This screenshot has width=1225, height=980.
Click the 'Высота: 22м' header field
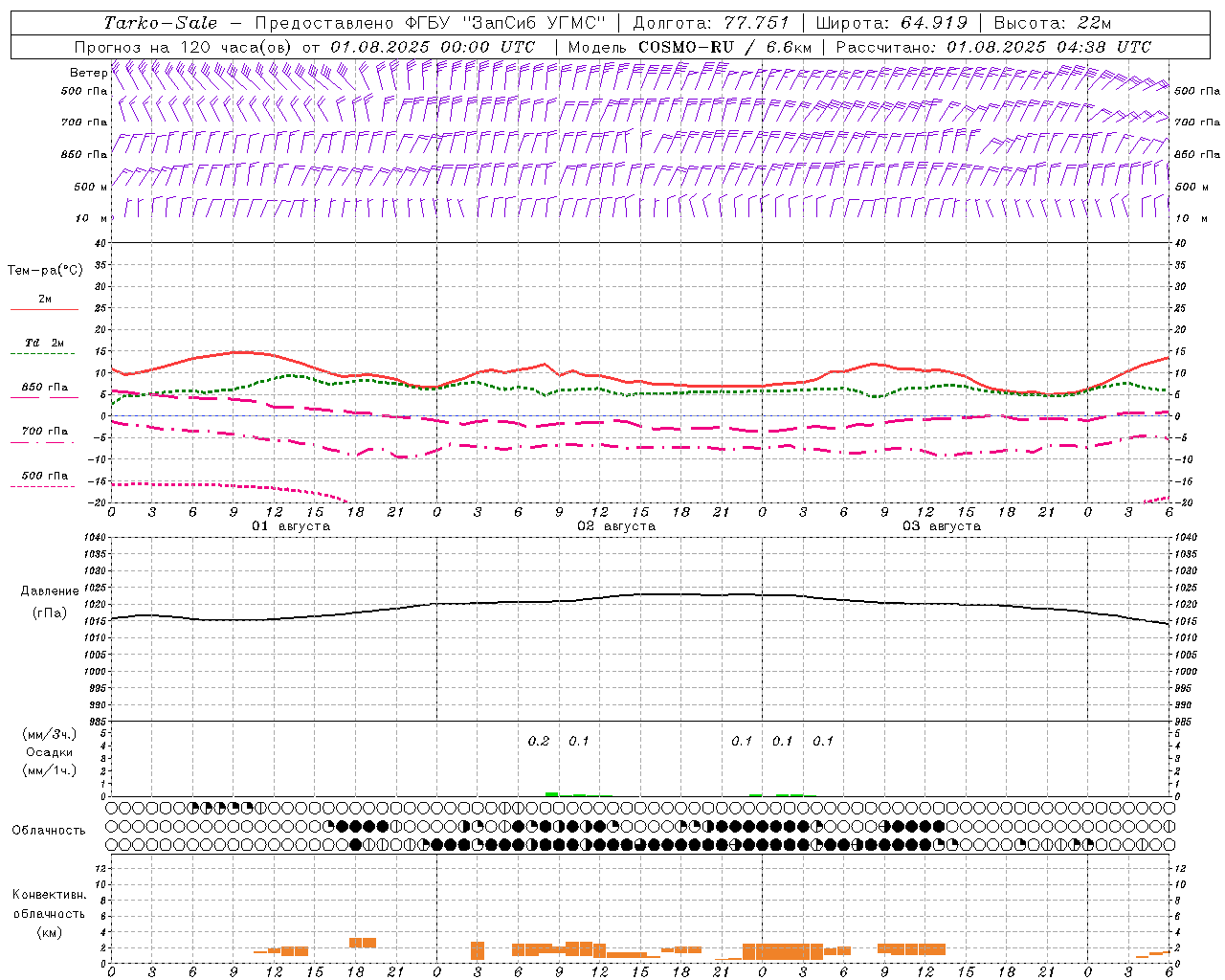coord(1053,23)
